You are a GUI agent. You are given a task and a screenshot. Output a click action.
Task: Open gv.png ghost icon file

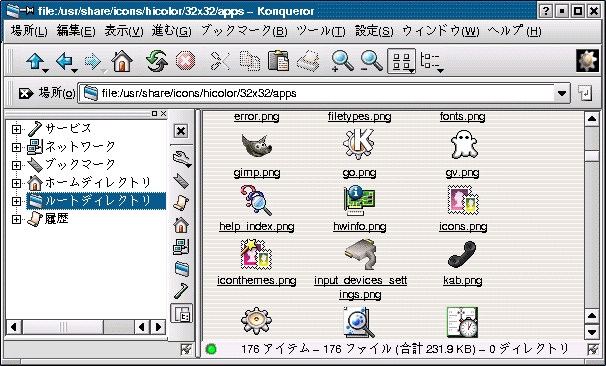point(463,154)
